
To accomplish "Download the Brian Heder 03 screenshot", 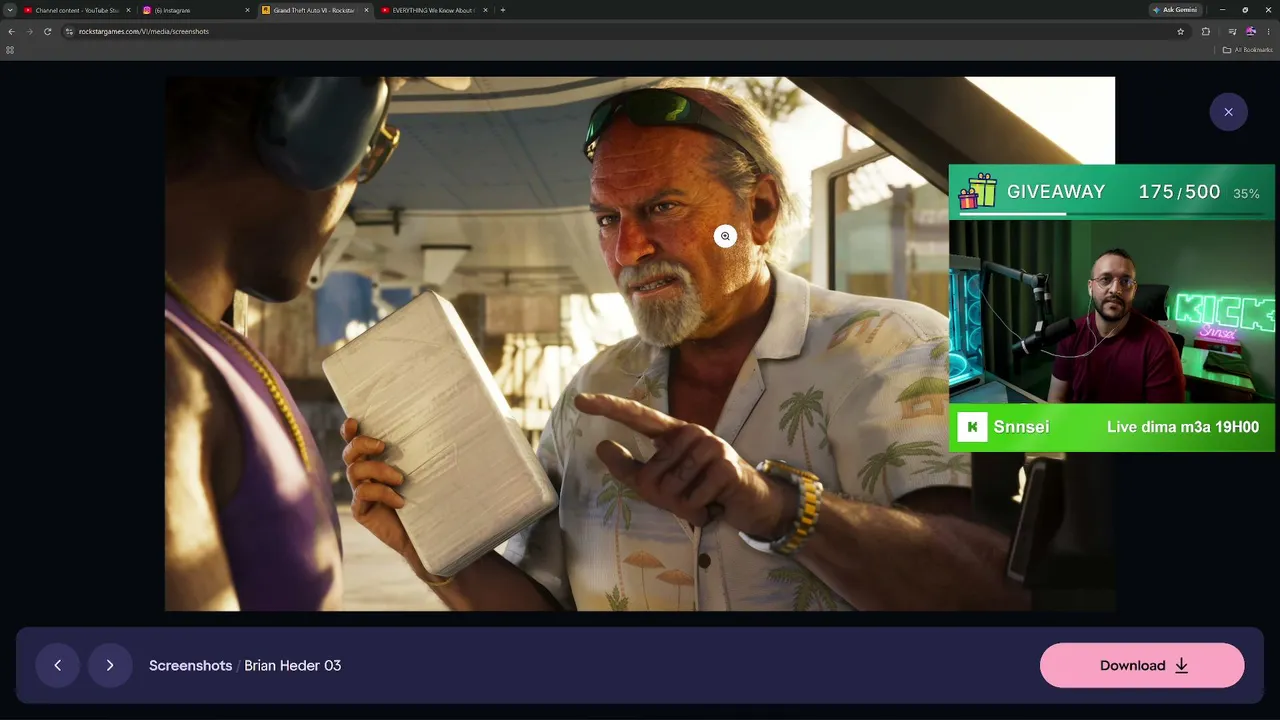I will tap(1142, 665).
